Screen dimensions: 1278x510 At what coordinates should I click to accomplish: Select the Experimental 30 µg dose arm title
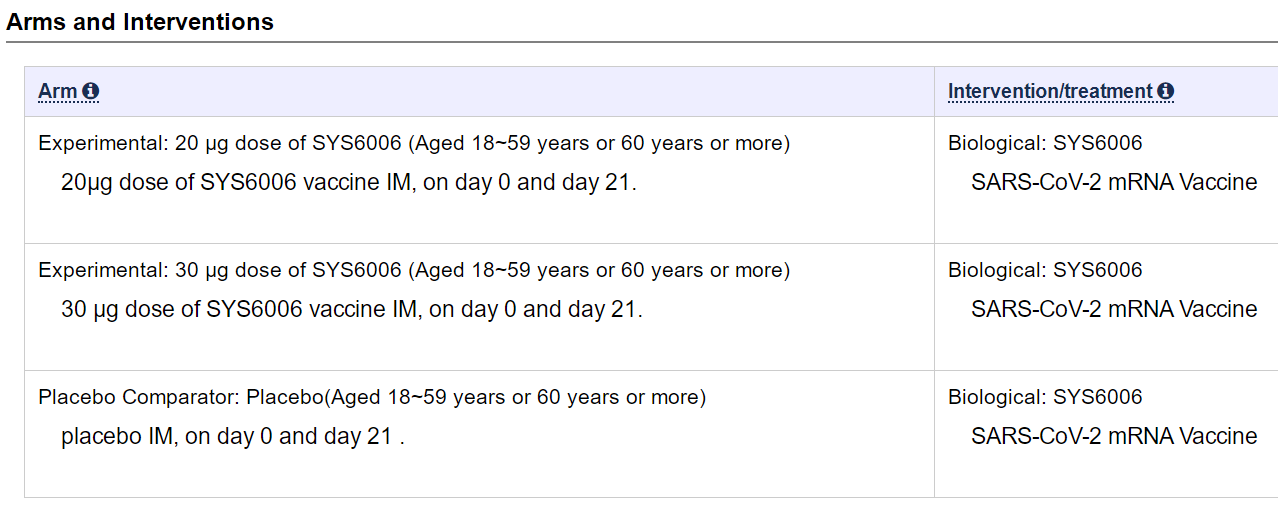(x=414, y=270)
